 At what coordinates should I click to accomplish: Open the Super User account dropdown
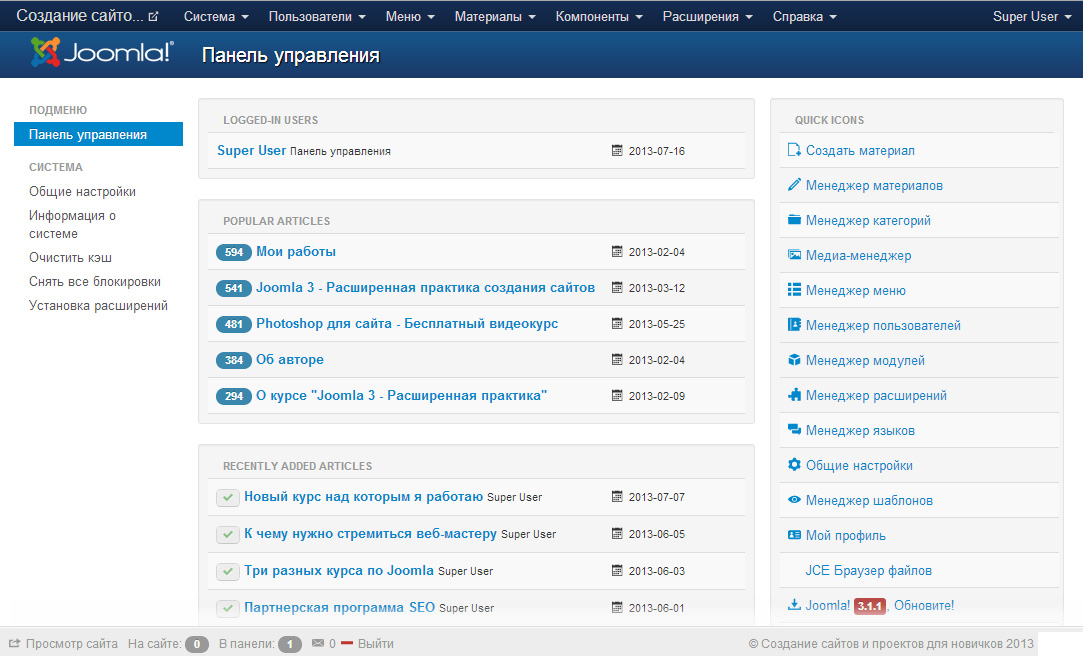1031,17
